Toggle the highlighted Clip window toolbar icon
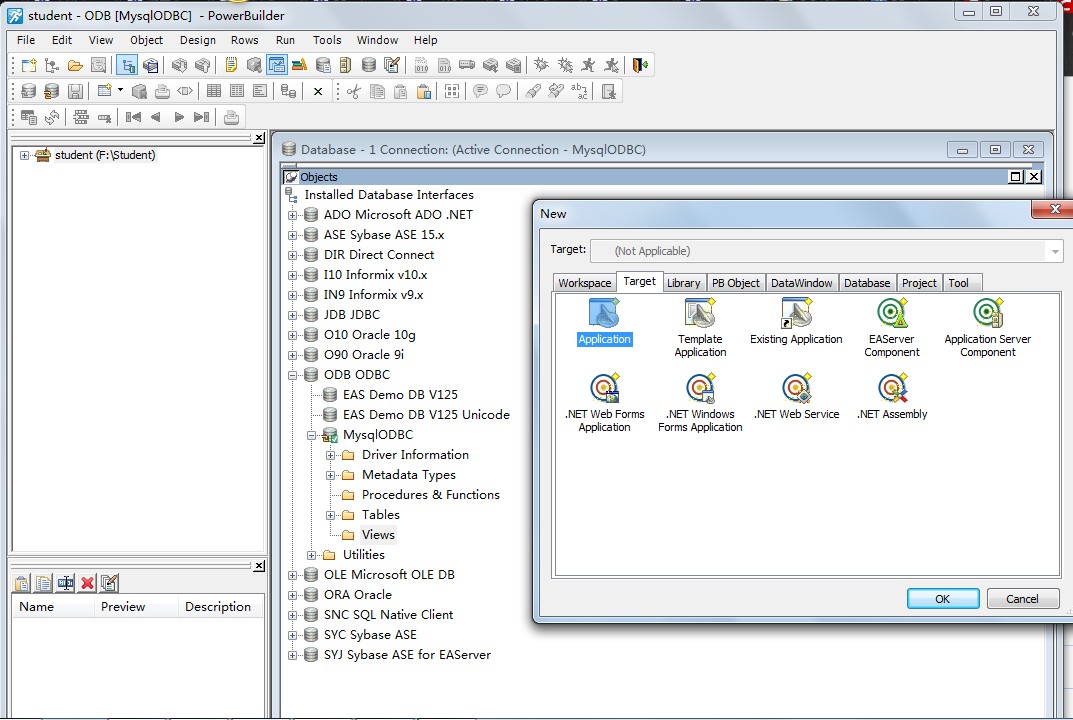The height and width of the screenshot is (720, 1073). point(276,65)
